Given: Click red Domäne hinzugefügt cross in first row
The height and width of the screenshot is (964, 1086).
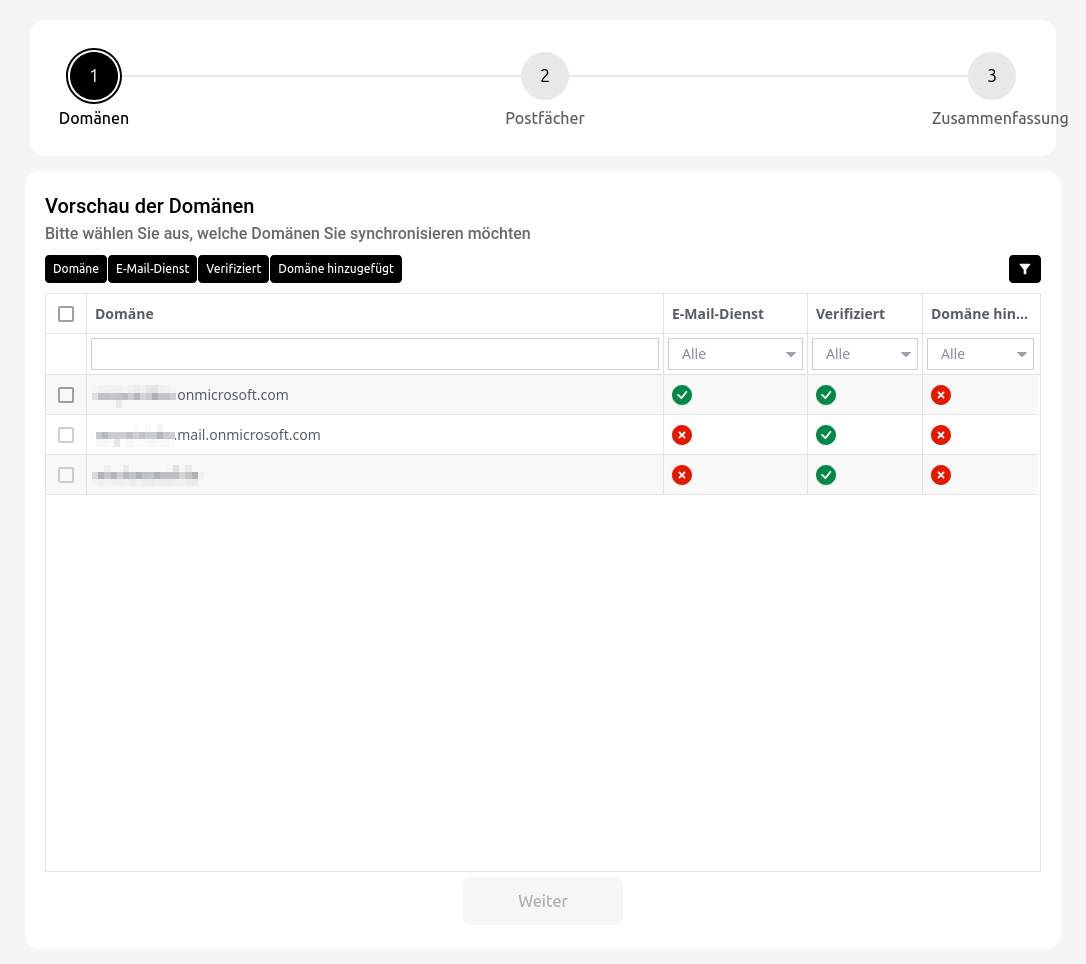Looking at the screenshot, I should click(x=940, y=395).
